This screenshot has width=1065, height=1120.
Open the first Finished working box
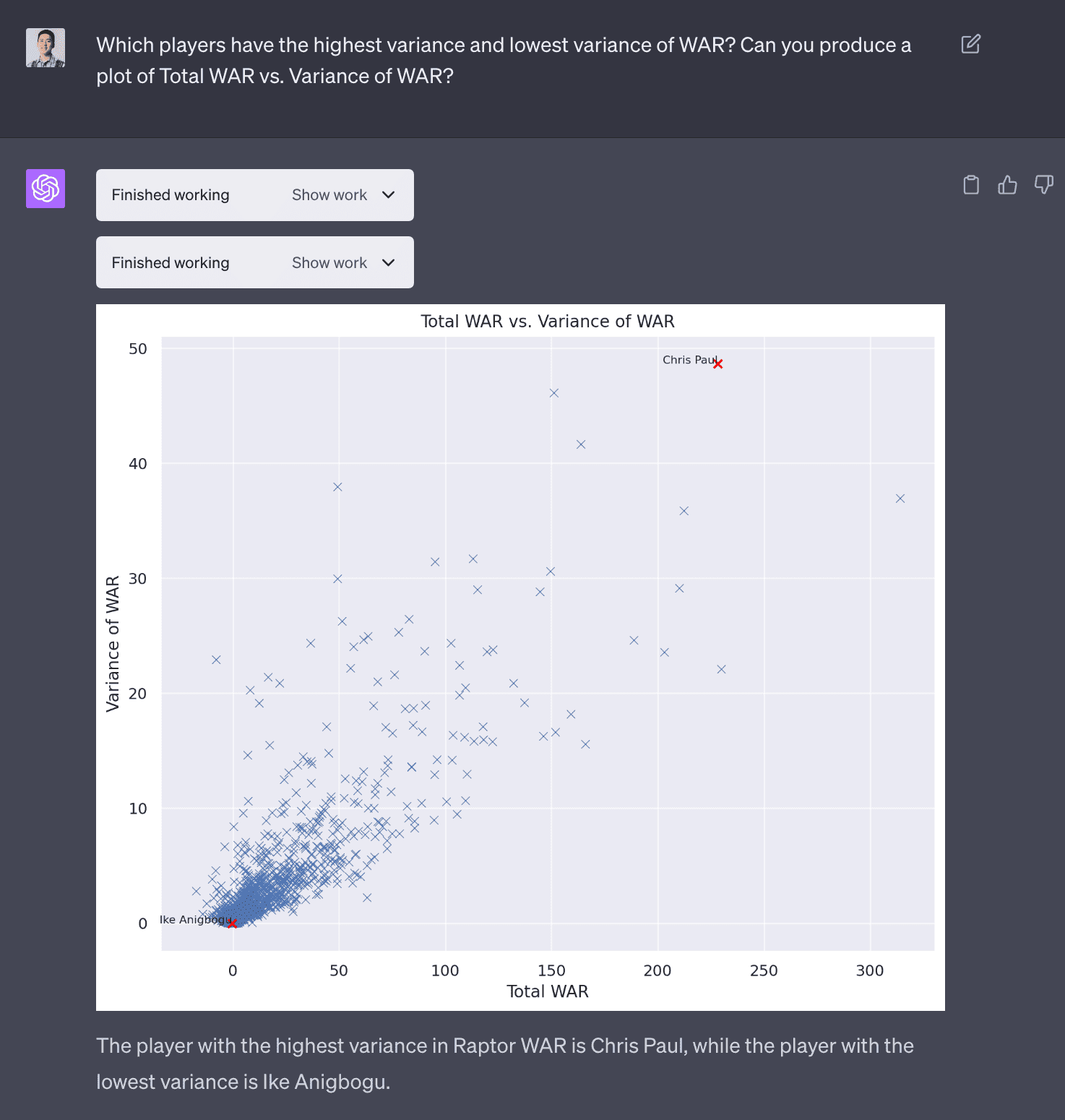(171, 195)
